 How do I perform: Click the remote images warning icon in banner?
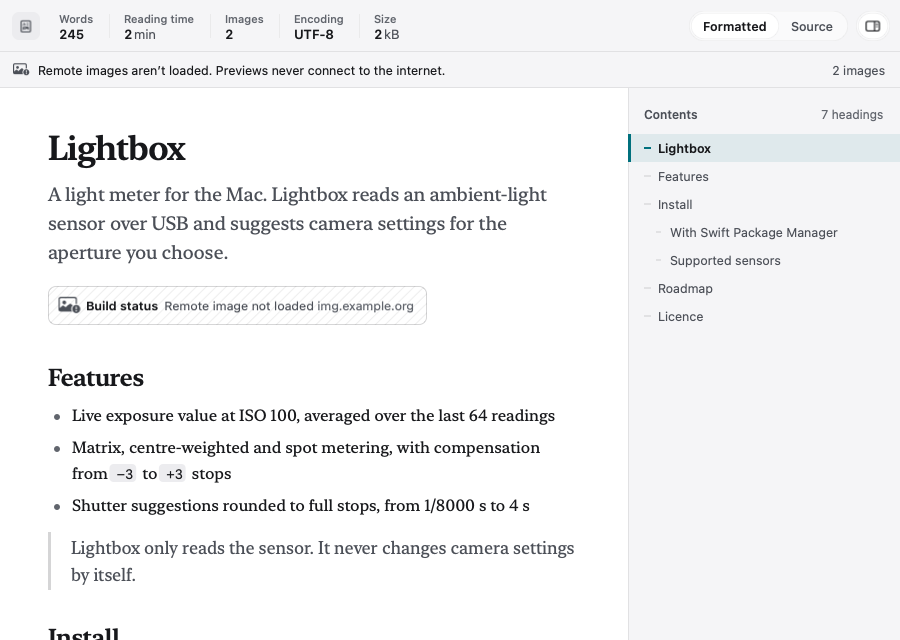pos(21,70)
